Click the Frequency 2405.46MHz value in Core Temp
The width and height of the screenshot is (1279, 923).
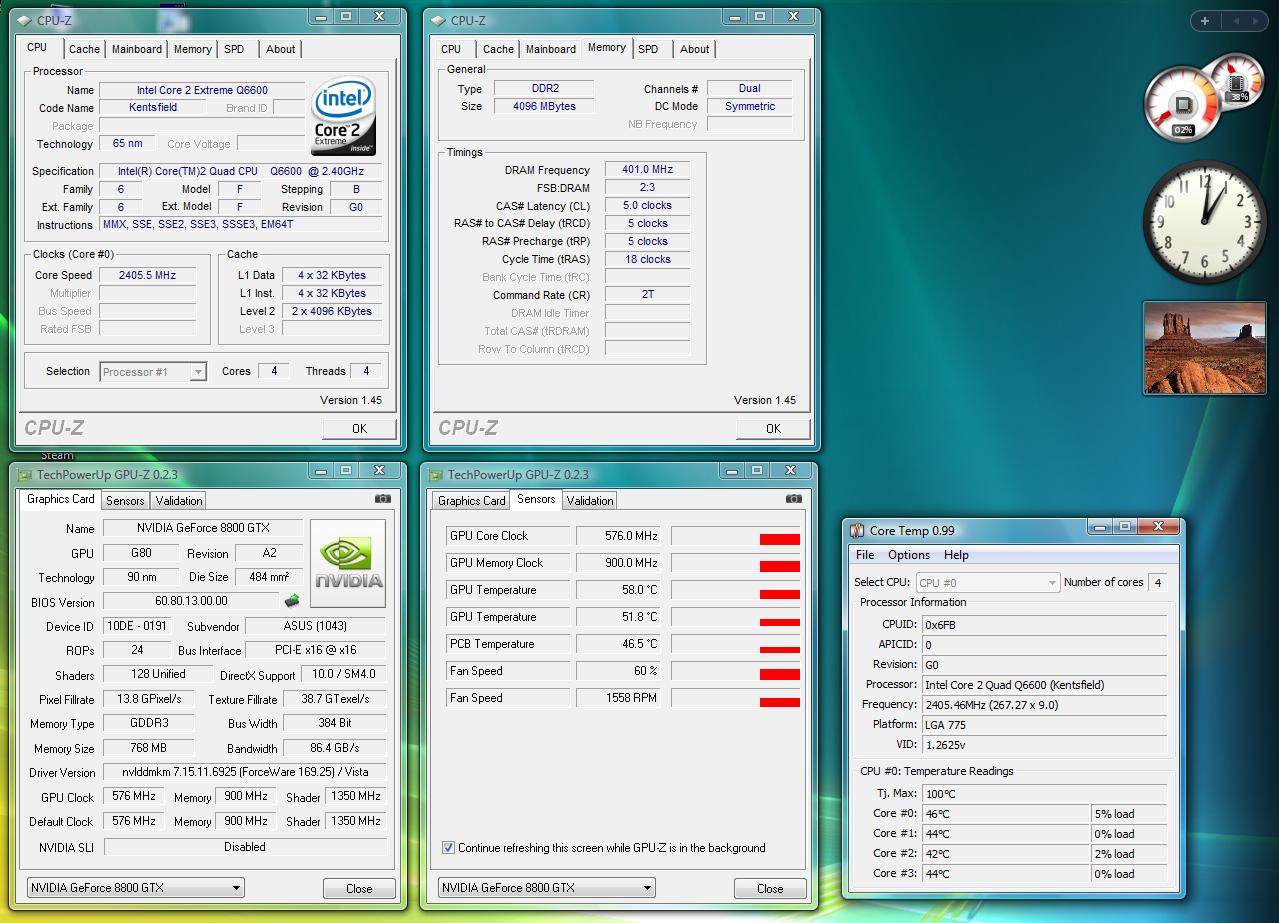1045,704
